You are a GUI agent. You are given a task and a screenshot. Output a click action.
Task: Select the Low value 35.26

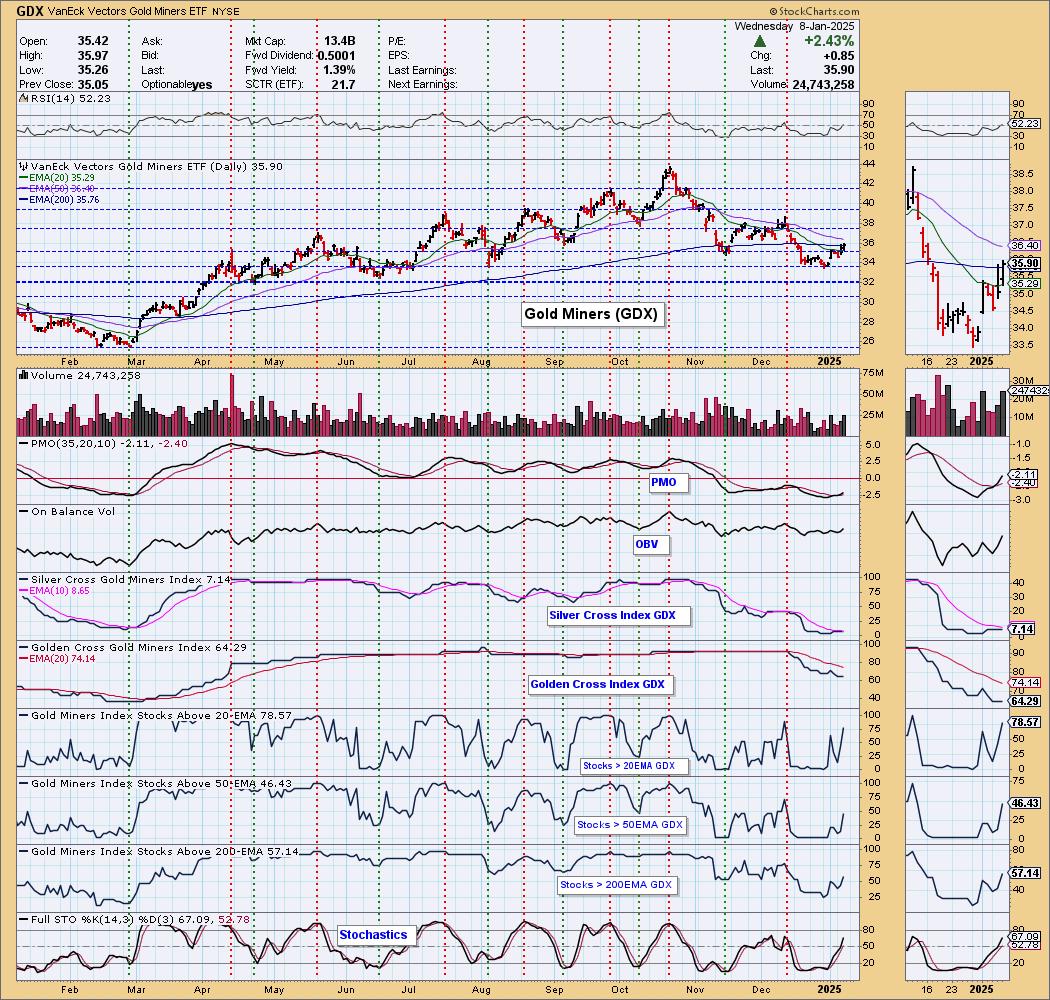(93, 70)
